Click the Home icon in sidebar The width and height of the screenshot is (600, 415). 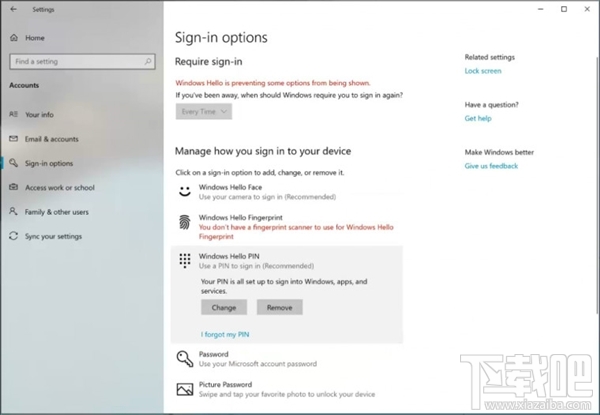coord(14,37)
